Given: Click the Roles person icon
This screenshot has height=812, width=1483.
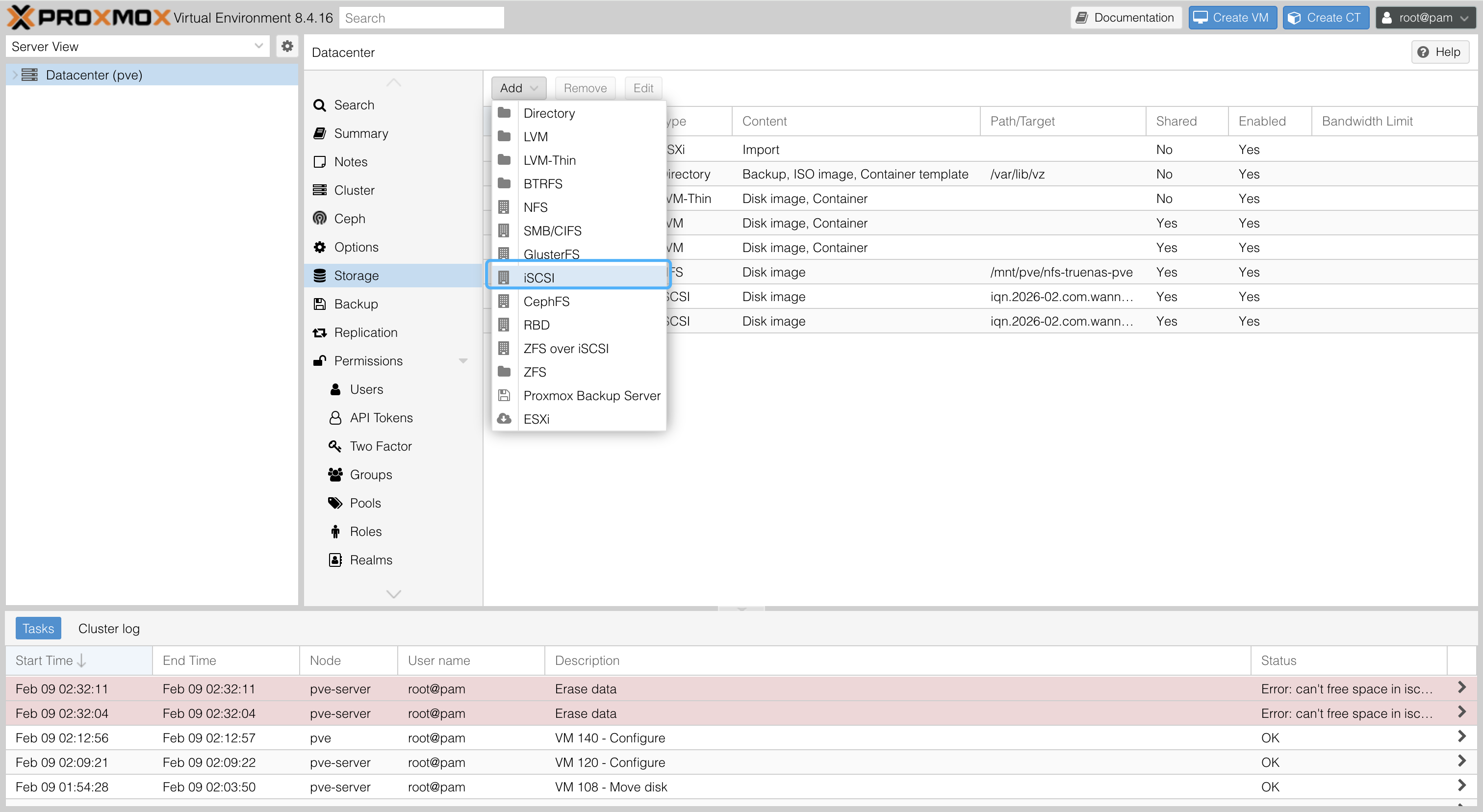Looking at the screenshot, I should coord(335,532).
